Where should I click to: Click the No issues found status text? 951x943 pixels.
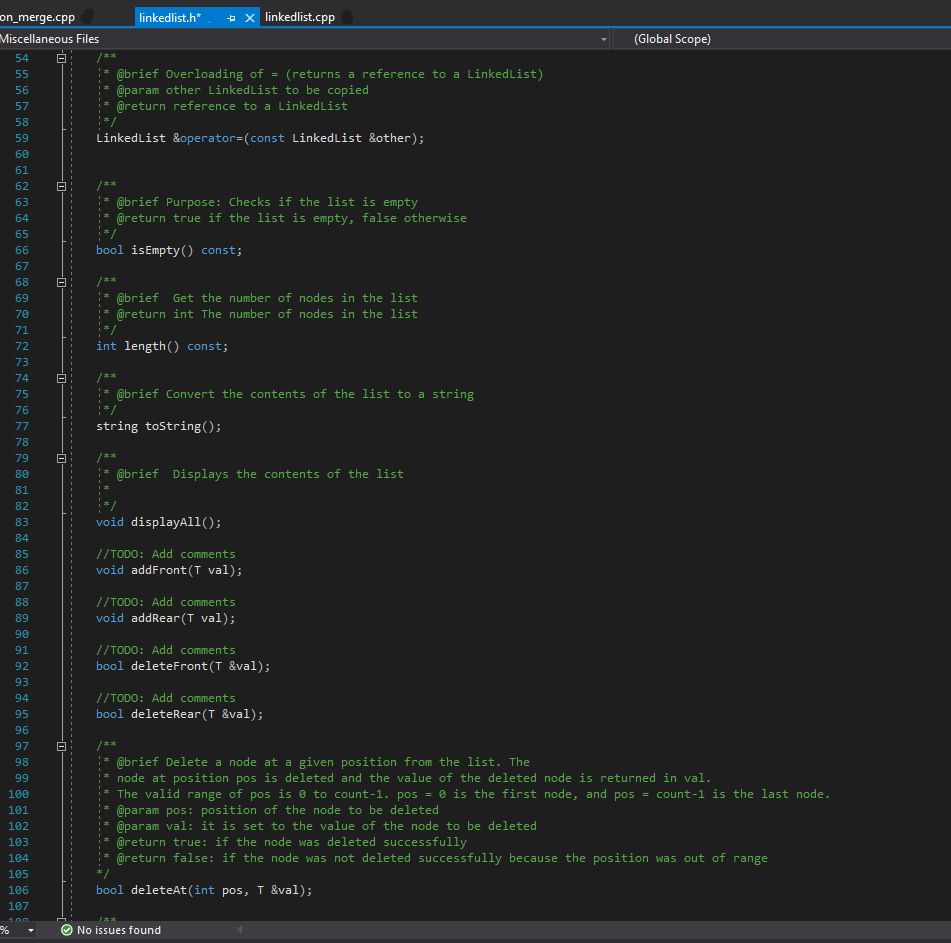tap(118, 931)
